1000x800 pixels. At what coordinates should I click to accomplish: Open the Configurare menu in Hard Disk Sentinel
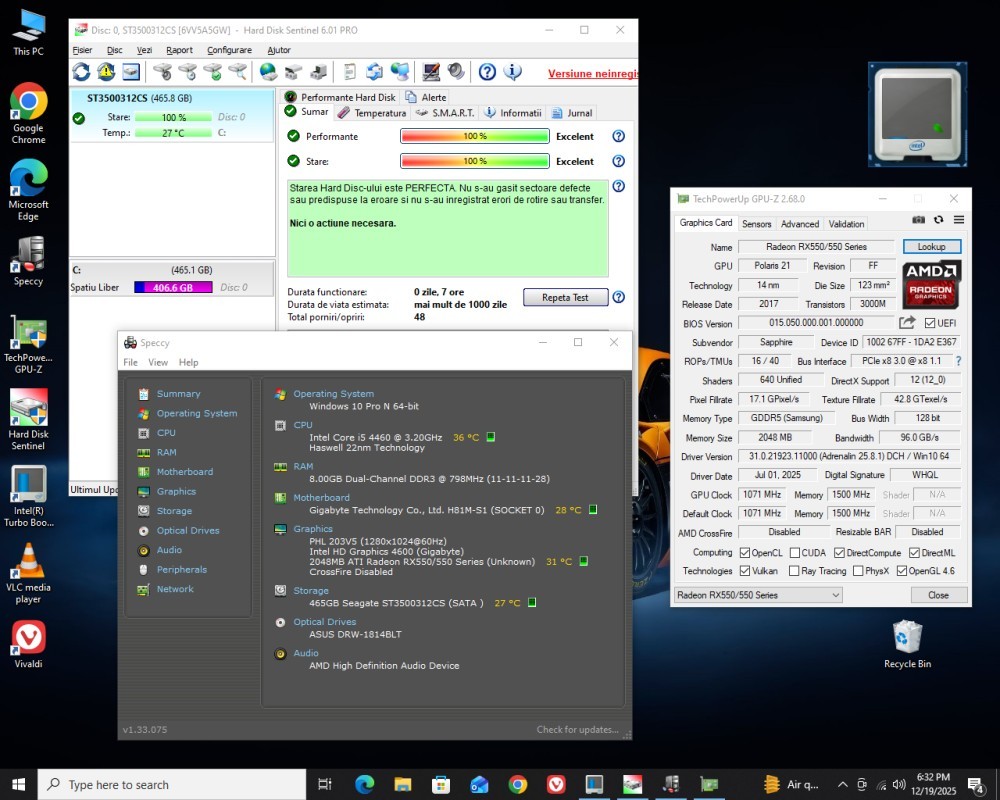229,50
